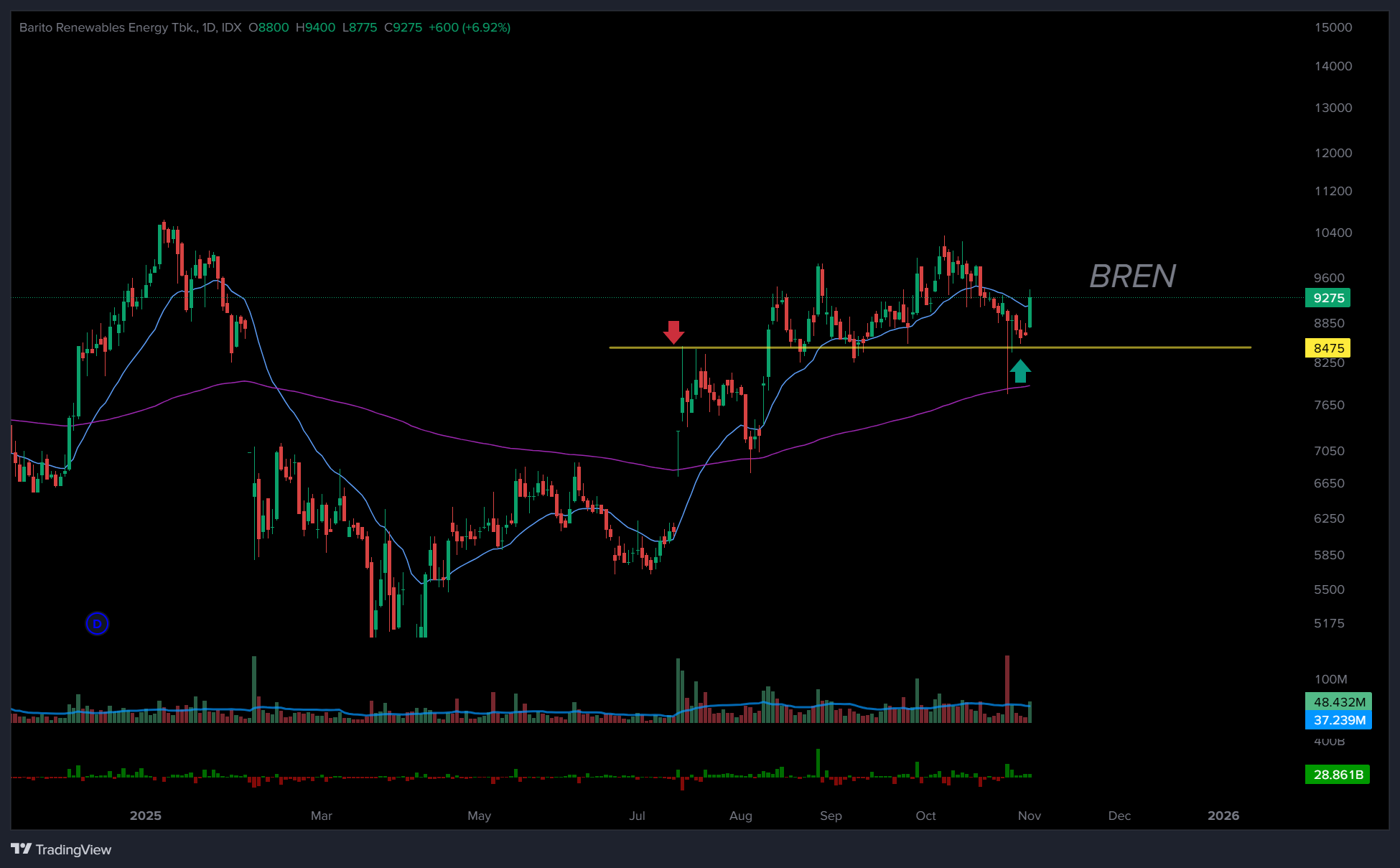Viewport: 1400px width, 868px height.
Task: Click the 2025 label on time axis
Action: point(146,816)
